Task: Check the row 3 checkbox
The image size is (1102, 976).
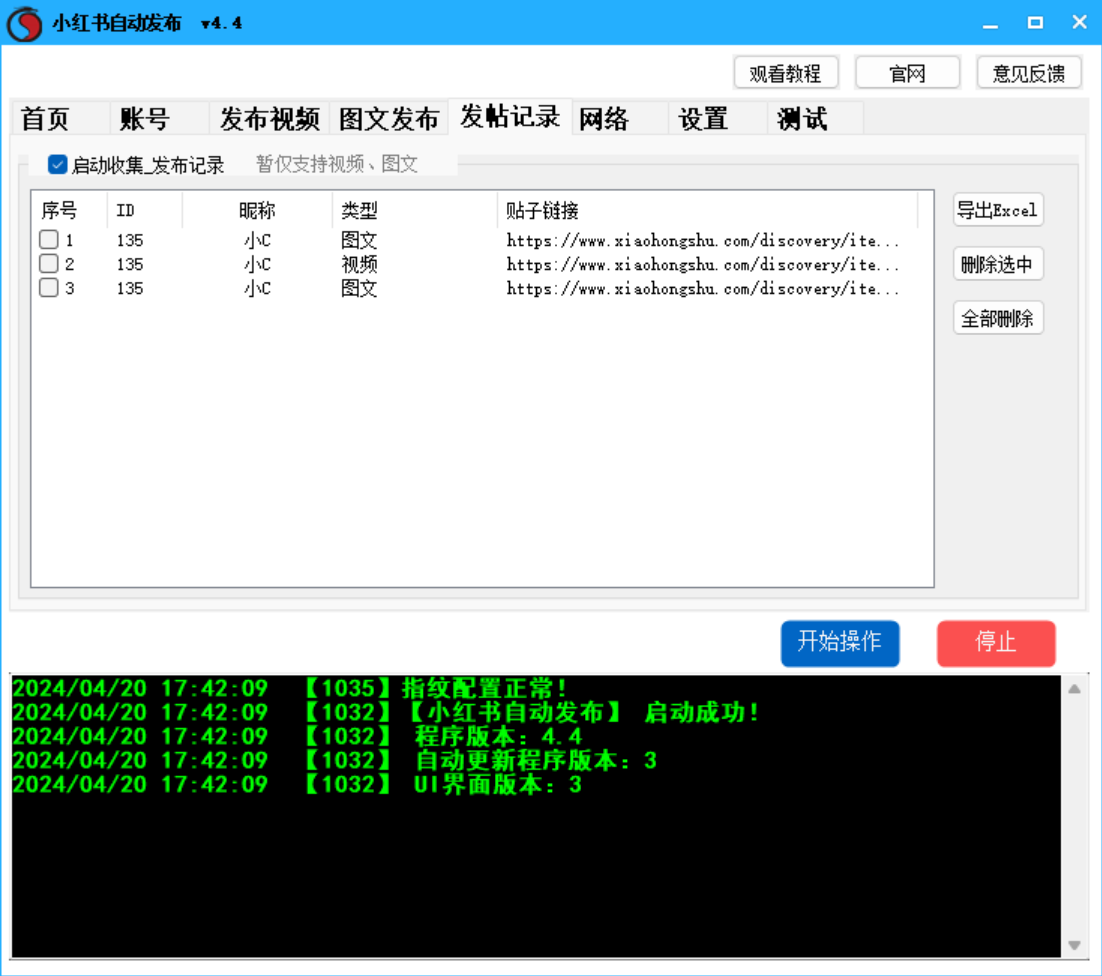Action: (x=48, y=287)
